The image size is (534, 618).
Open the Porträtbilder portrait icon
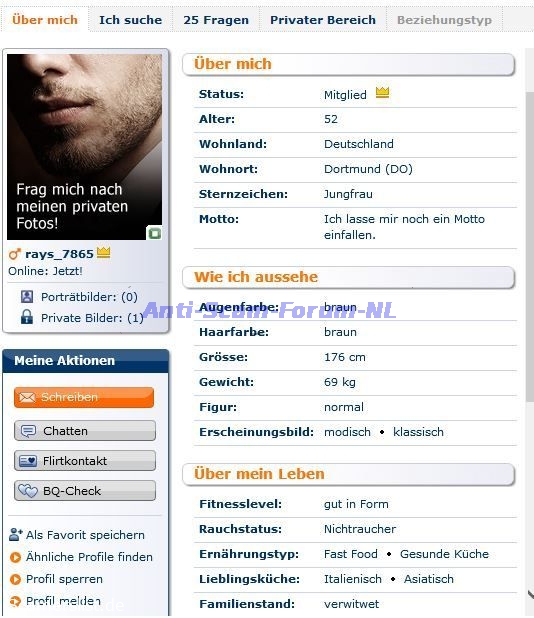point(27,296)
